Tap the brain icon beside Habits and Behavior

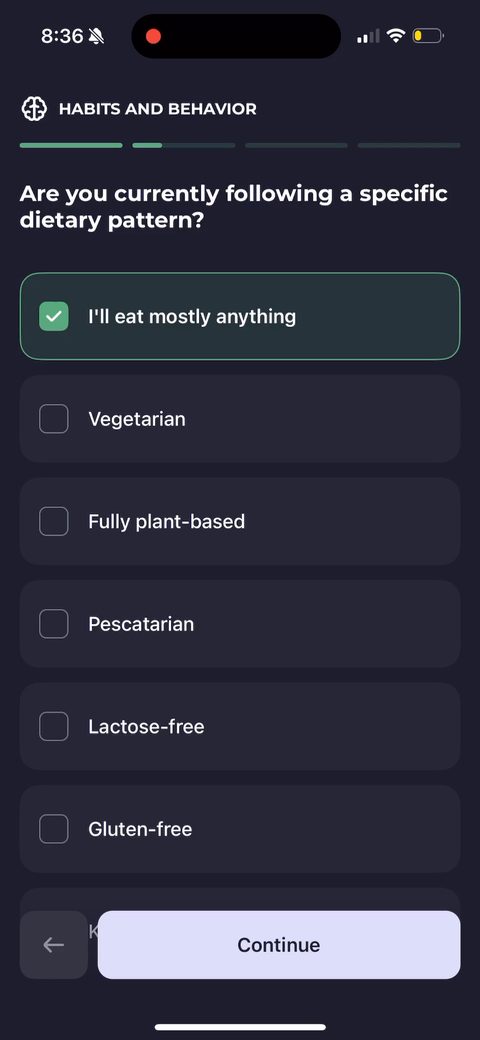coord(34,109)
